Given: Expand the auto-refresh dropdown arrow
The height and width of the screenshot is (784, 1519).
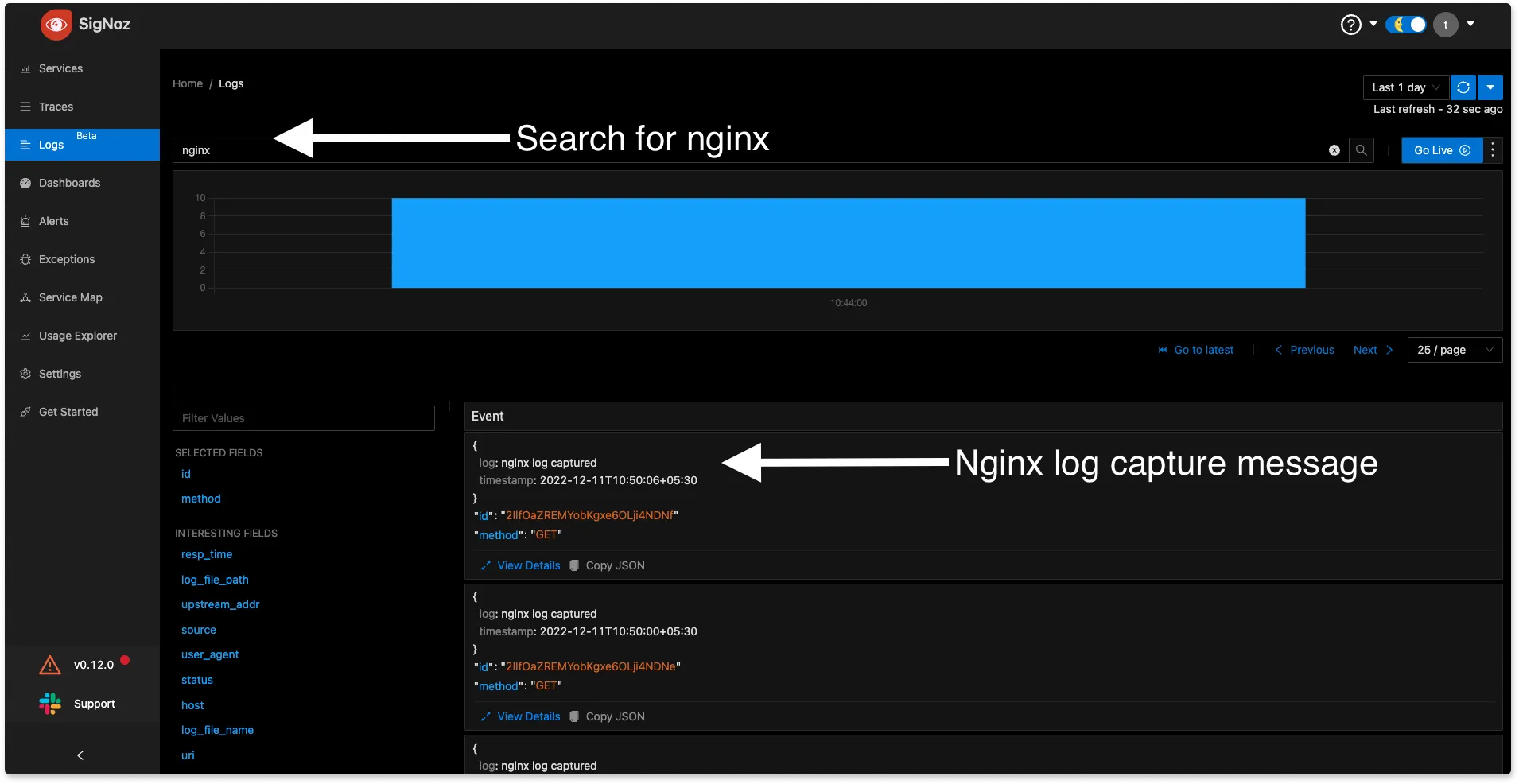Looking at the screenshot, I should (1490, 87).
